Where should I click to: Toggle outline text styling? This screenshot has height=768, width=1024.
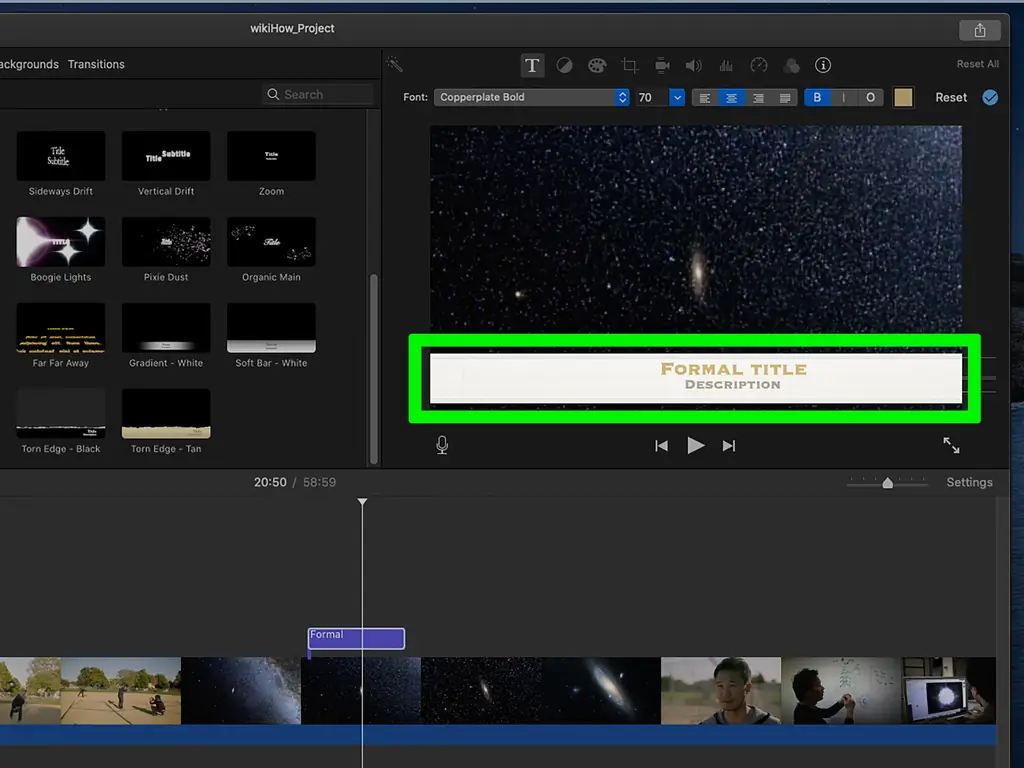coord(871,97)
